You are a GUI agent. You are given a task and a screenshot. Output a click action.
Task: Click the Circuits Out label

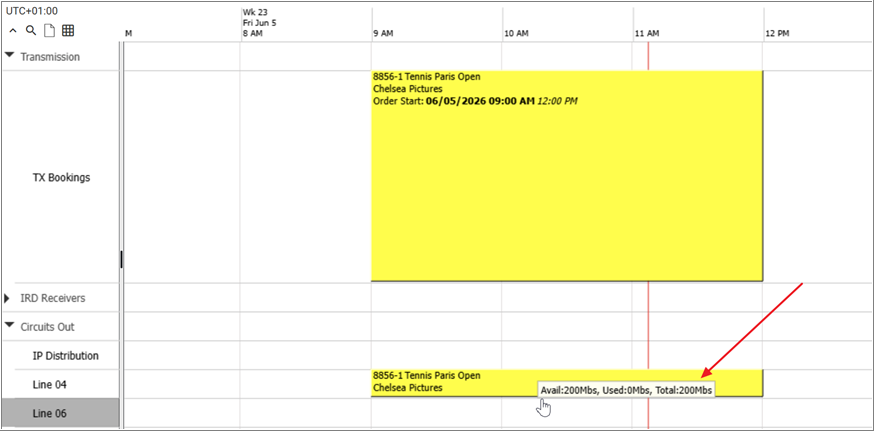pos(47,327)
